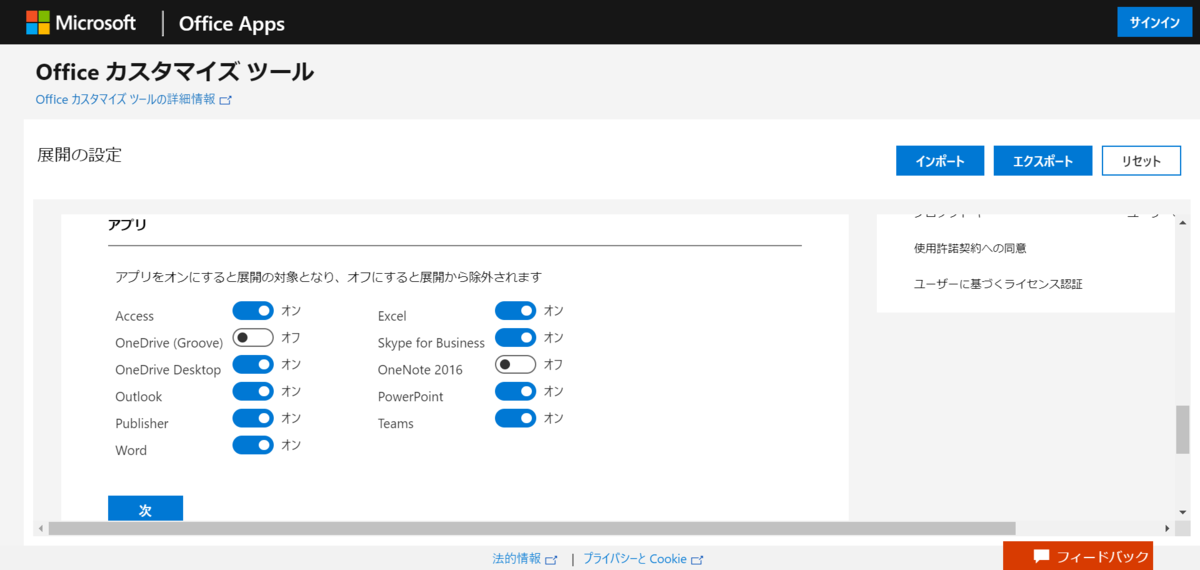Toggle the Excel app switch

tap(515, 311)
